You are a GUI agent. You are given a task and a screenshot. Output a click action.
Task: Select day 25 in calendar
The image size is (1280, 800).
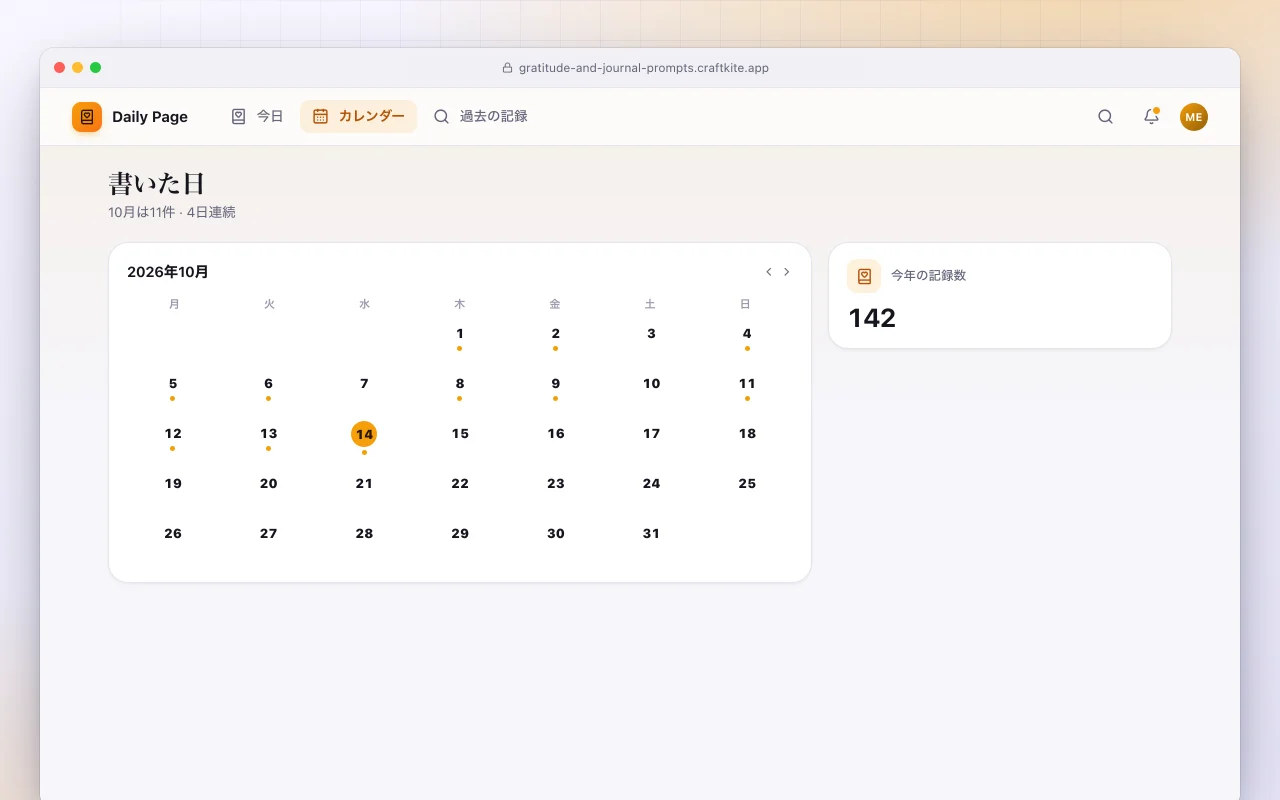tap(747, 485)
